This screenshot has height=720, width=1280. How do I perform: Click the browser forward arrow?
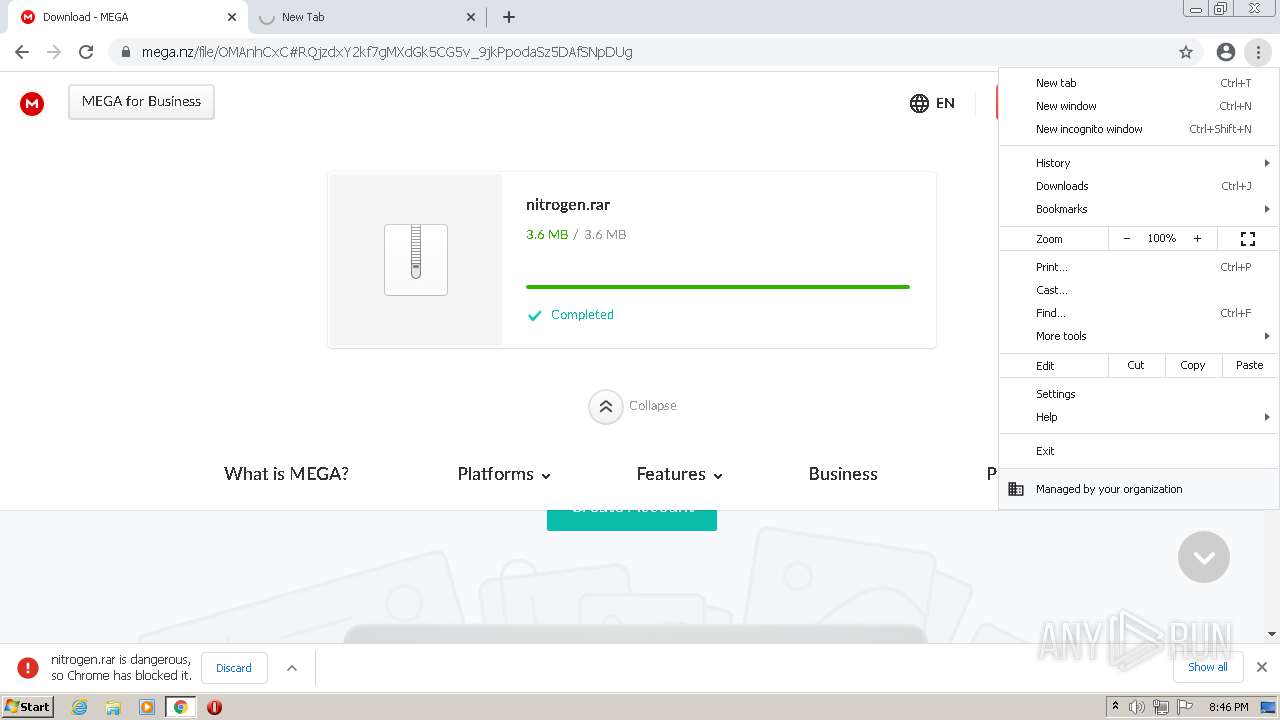point(54,52)
